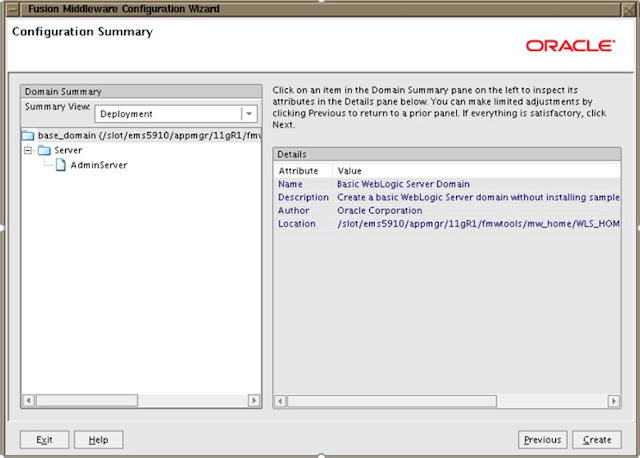Click the 'Create a basic WebLogic Server domain' value

pos(478,197)
